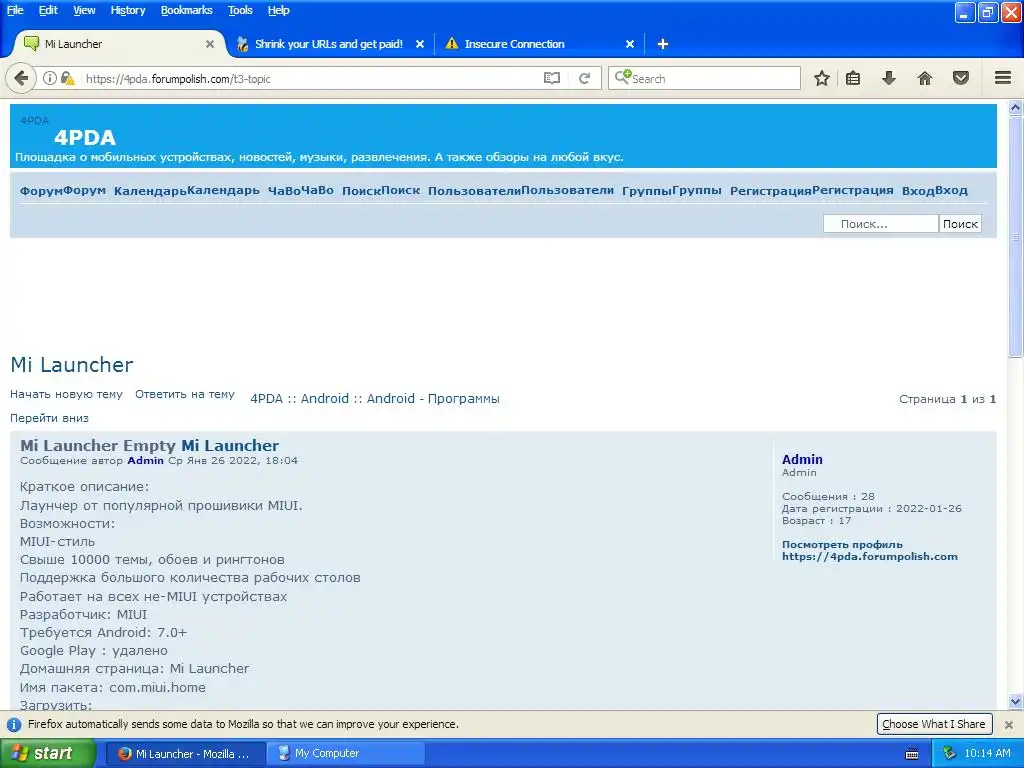Viewport: 1024px width, 768px height.
Task: Dismiss the Firefox data notification bar
Action: click(1008, 725)
